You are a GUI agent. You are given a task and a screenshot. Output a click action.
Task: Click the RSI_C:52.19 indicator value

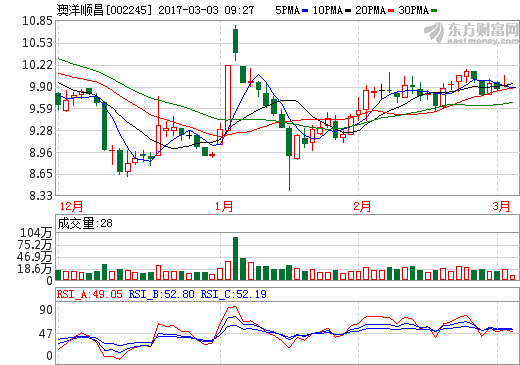click(234, 294)
